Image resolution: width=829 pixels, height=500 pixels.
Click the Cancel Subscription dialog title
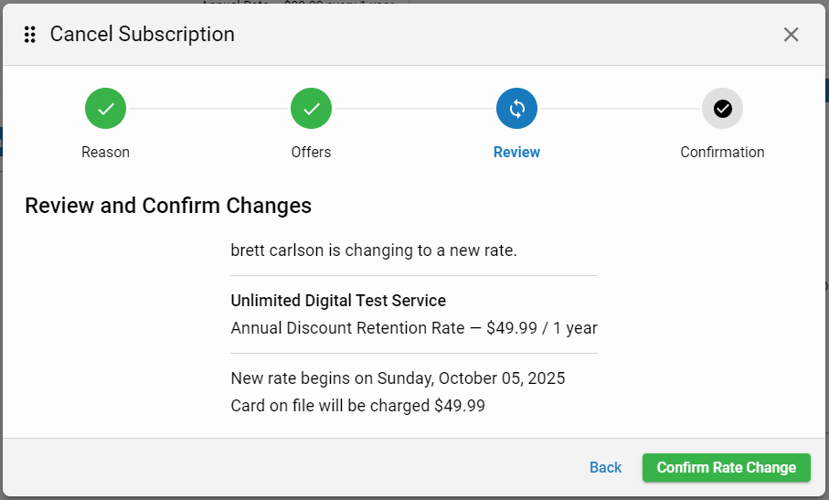142,35
